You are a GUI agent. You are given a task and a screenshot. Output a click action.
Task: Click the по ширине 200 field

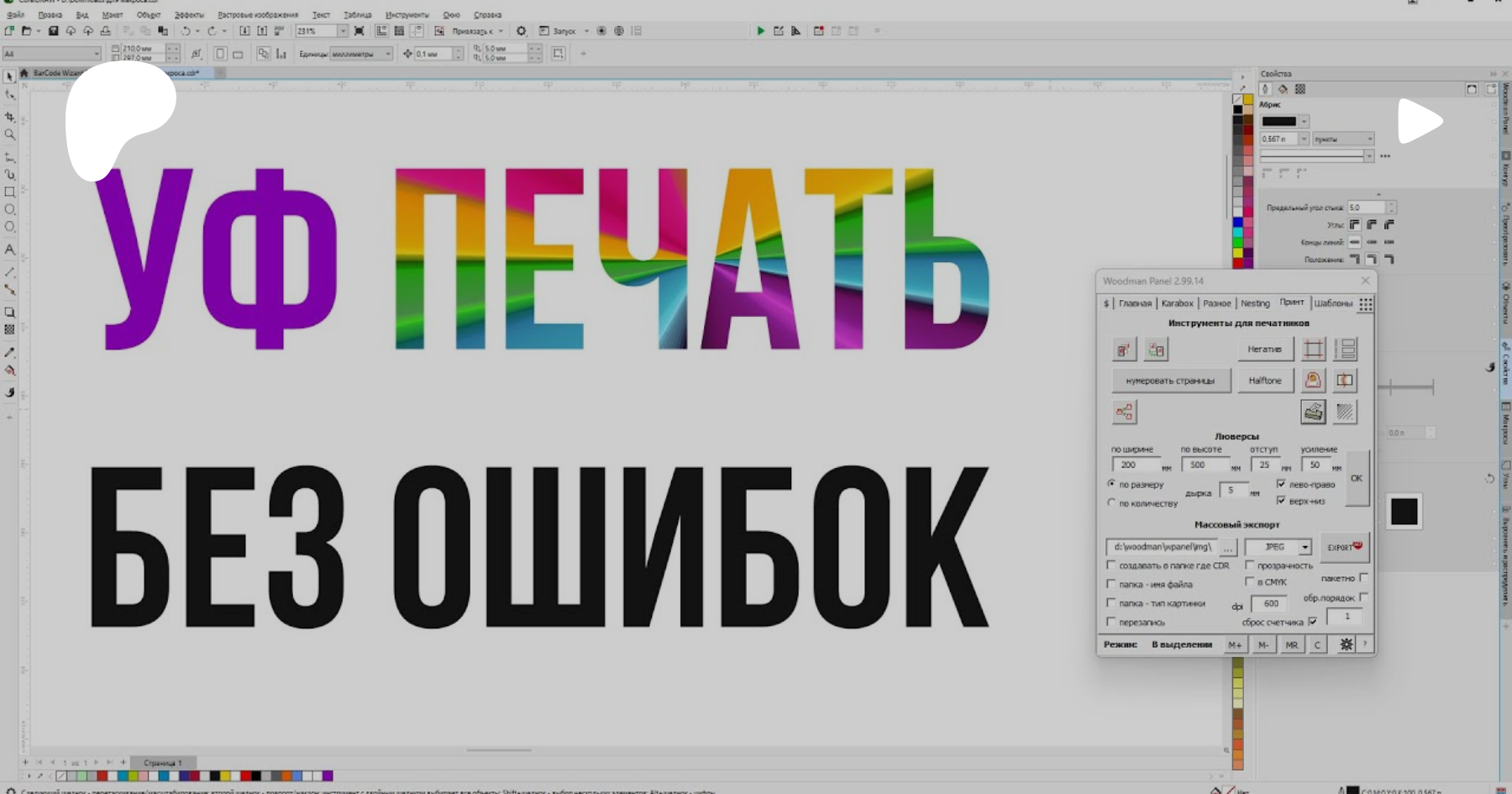point(1135,465)
